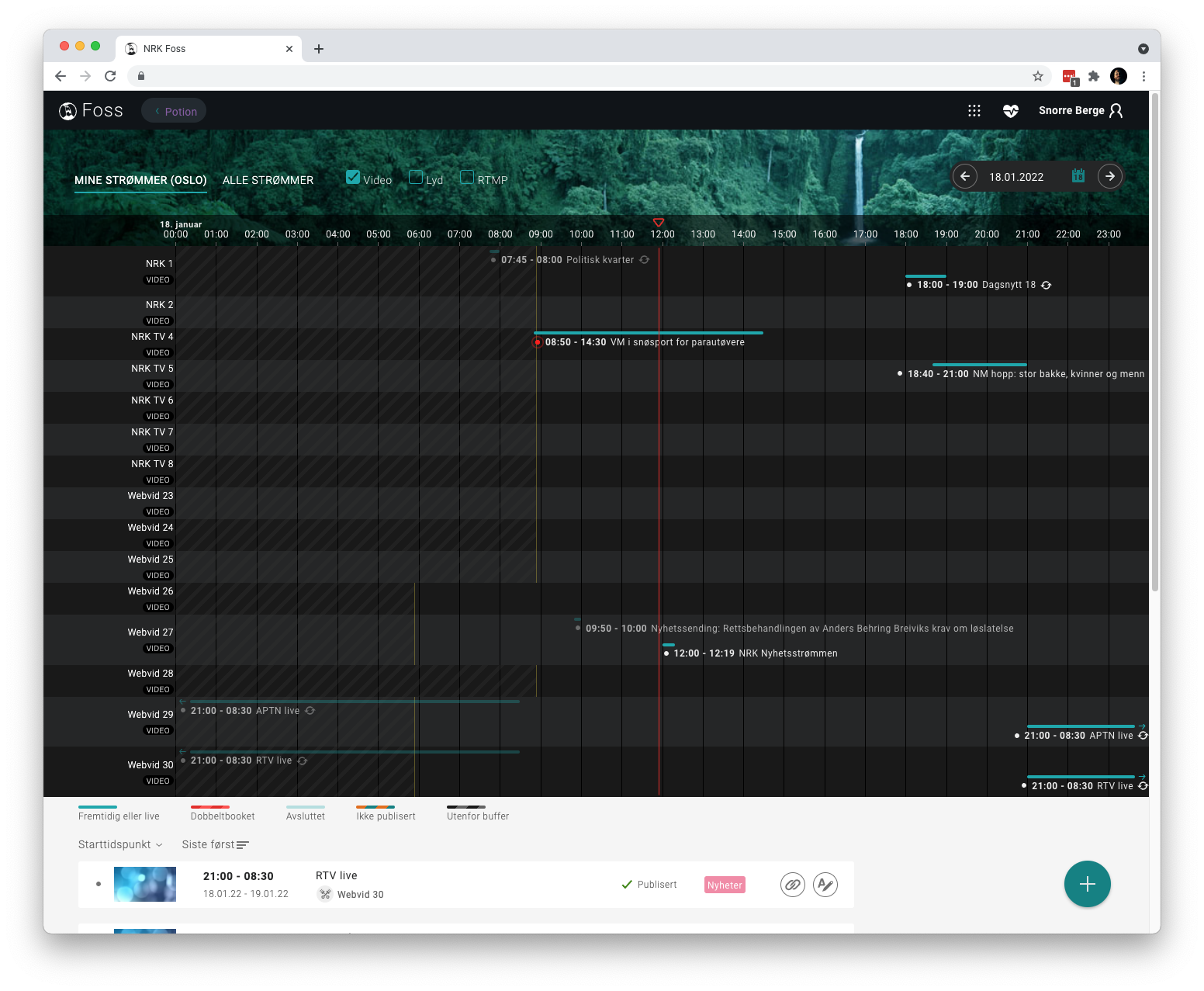Image resolution: width=1204 pixels, height=991 pixels.
Task: Click the heart health status icon
Action: click(x=1010, y=111)
